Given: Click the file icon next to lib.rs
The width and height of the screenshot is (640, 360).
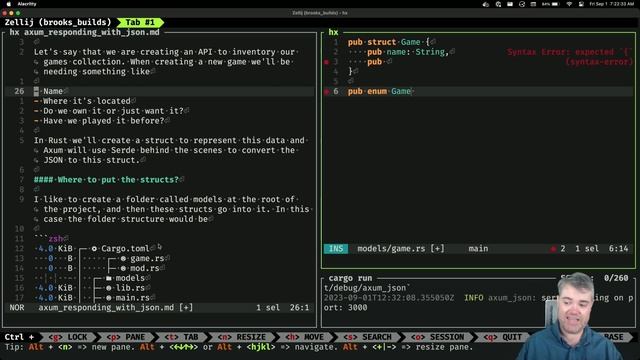Looking at the screenshot, I should coord(109,288).
